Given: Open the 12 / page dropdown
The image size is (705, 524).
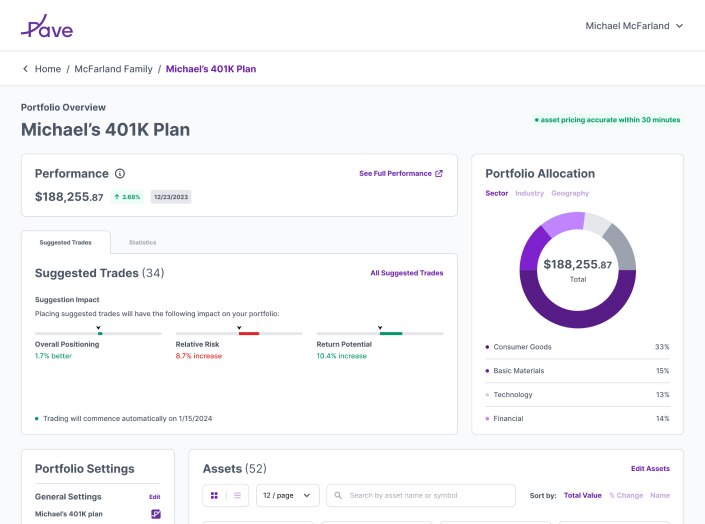Looking at the screenshot, I should pos(288,495).
